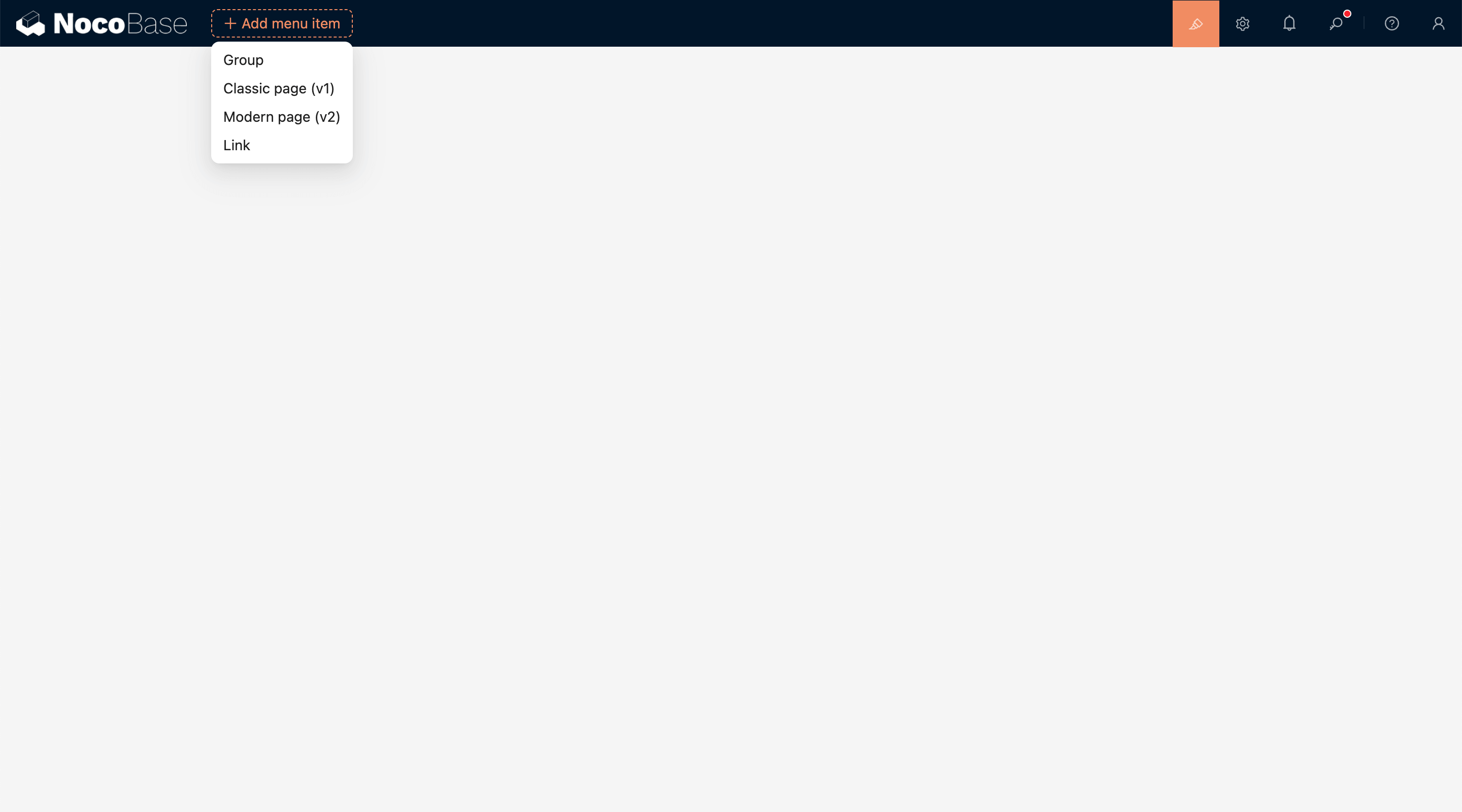Screen dimensions: 1462x812
Task: Toggle the UI Editor highlighter icon
Action: (x=1195, y=23)
